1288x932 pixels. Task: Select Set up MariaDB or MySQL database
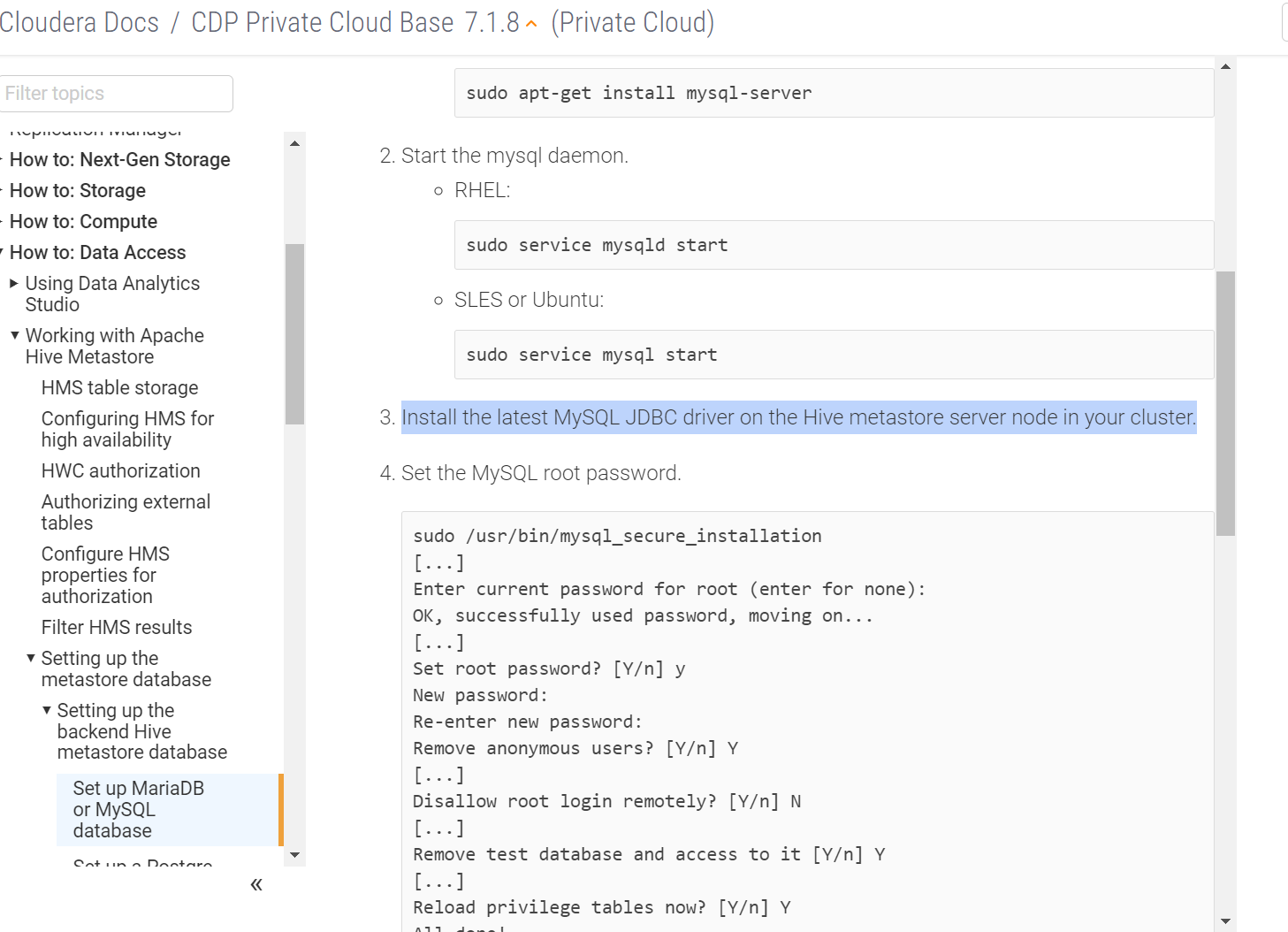138,809
